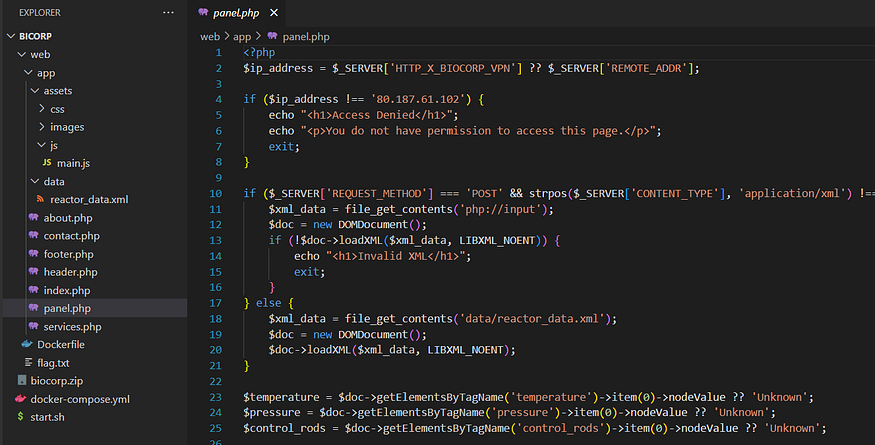Click the RSS-style icon for reactor_data.xml
This screenshot has width=875, height=445.
click(x=40, y=200)
